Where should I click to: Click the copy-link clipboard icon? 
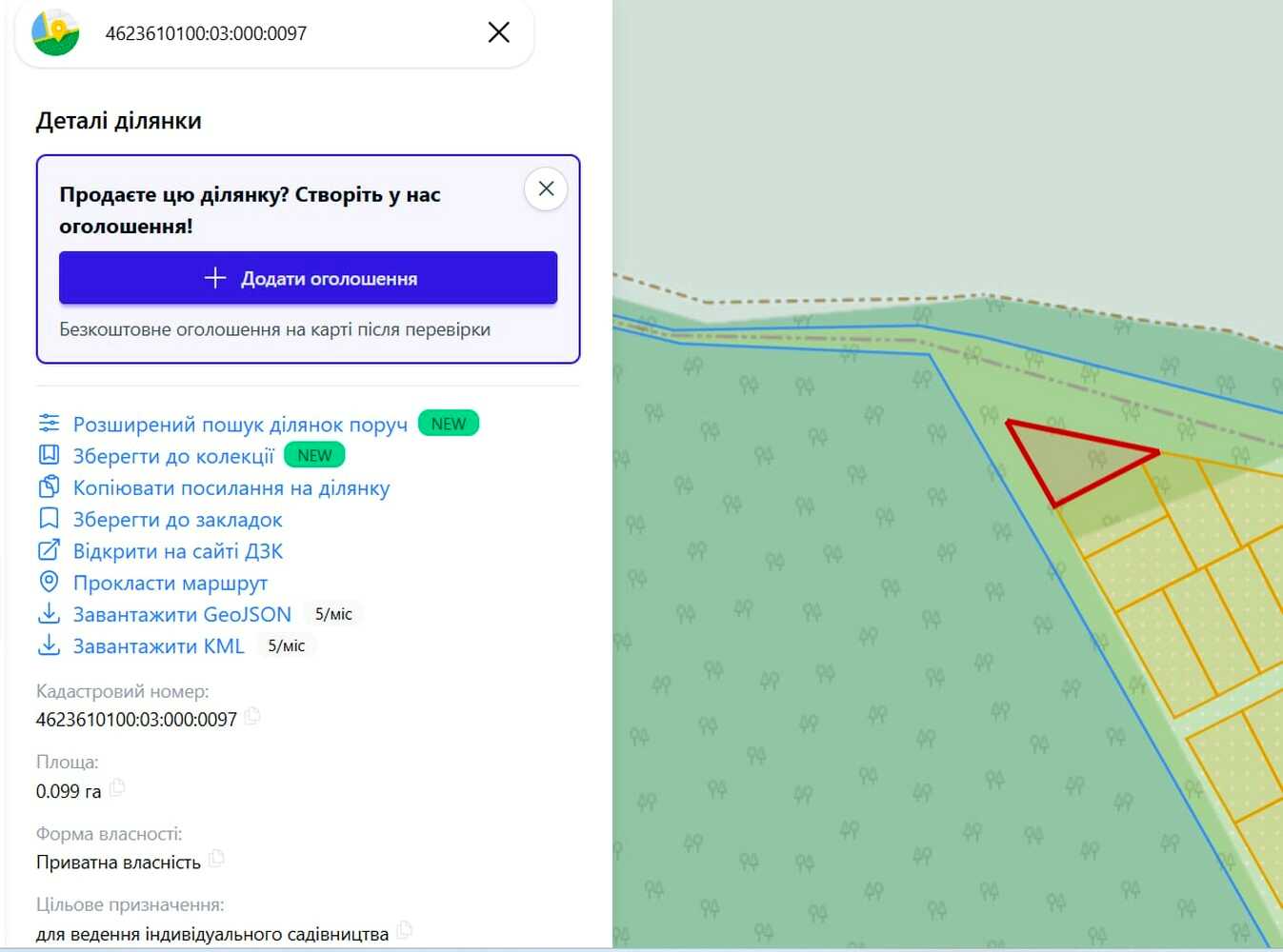coord(49,486)
